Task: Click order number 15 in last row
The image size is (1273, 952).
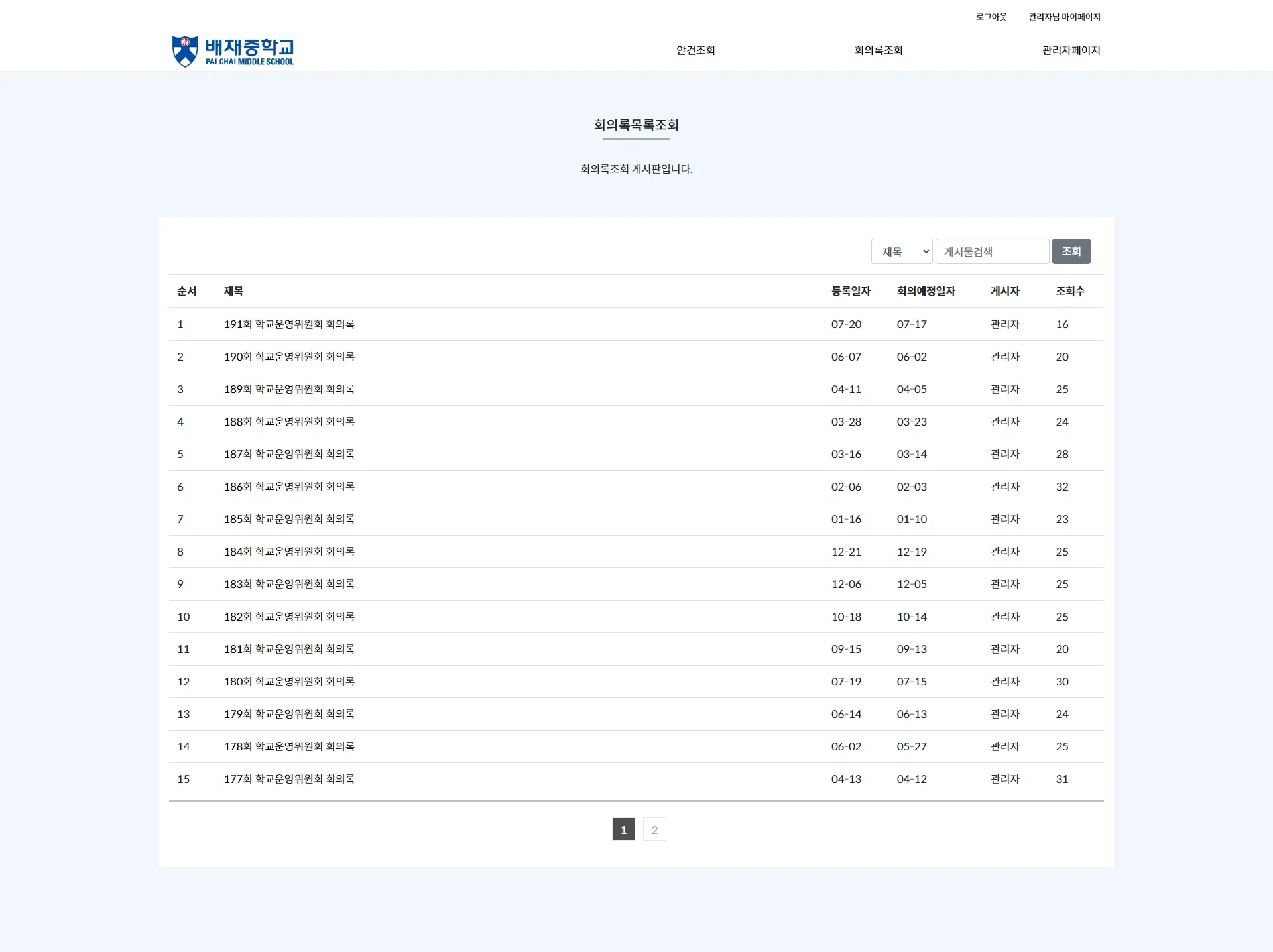Action: tap(183, 779)
